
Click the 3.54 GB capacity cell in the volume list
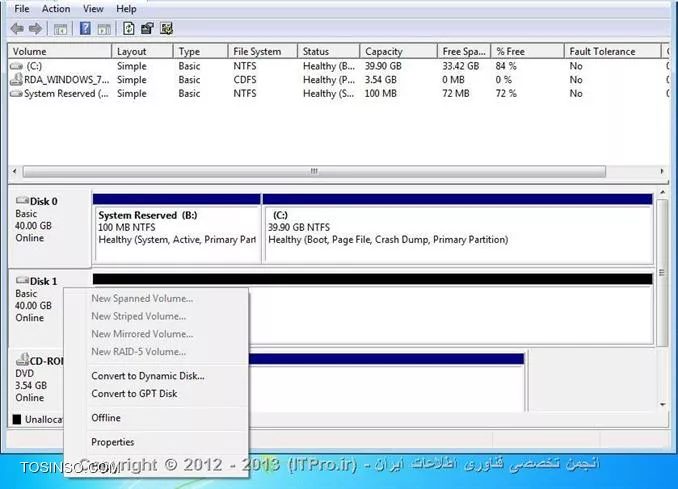(381, 80)
